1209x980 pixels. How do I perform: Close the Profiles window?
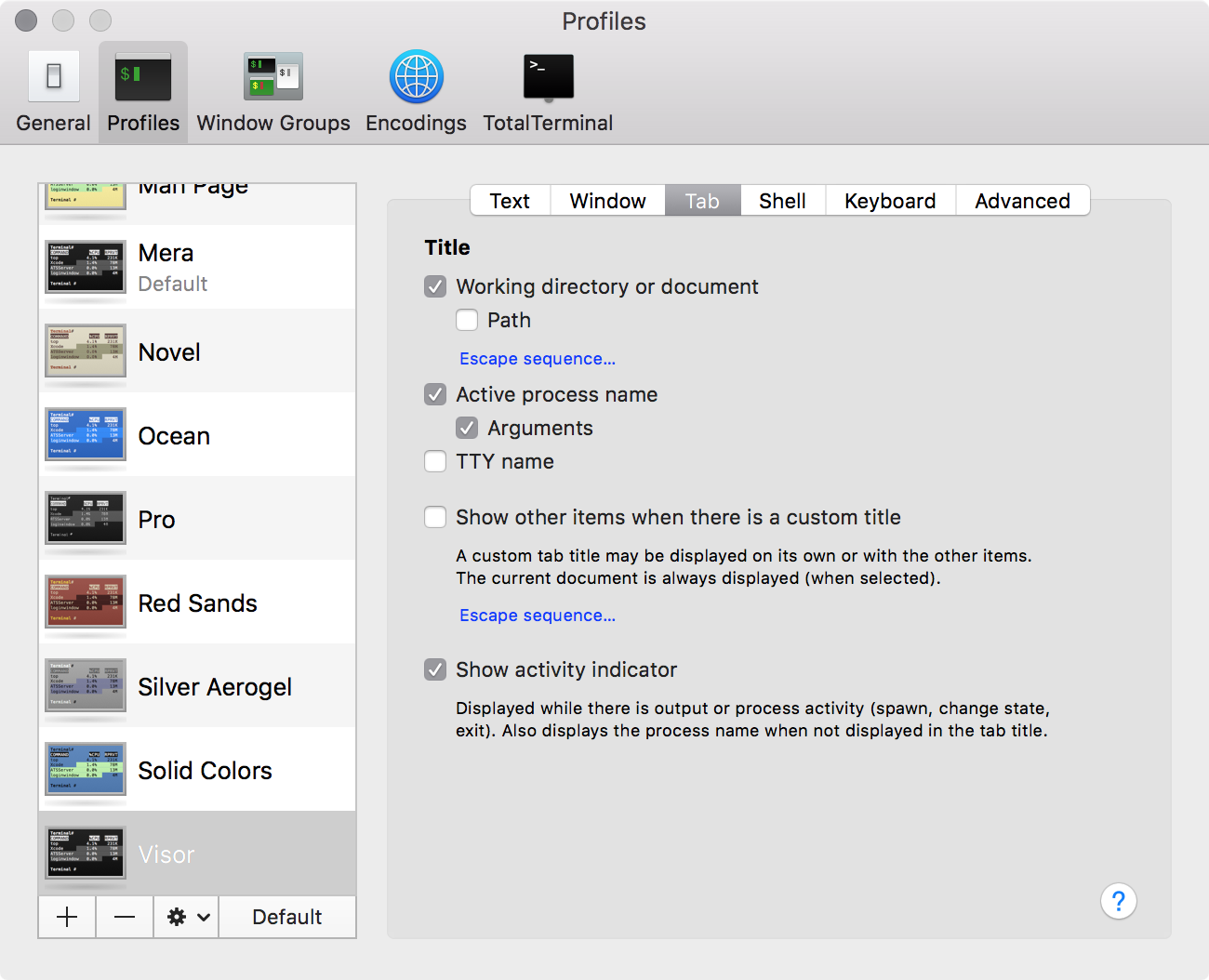(26, 20)
